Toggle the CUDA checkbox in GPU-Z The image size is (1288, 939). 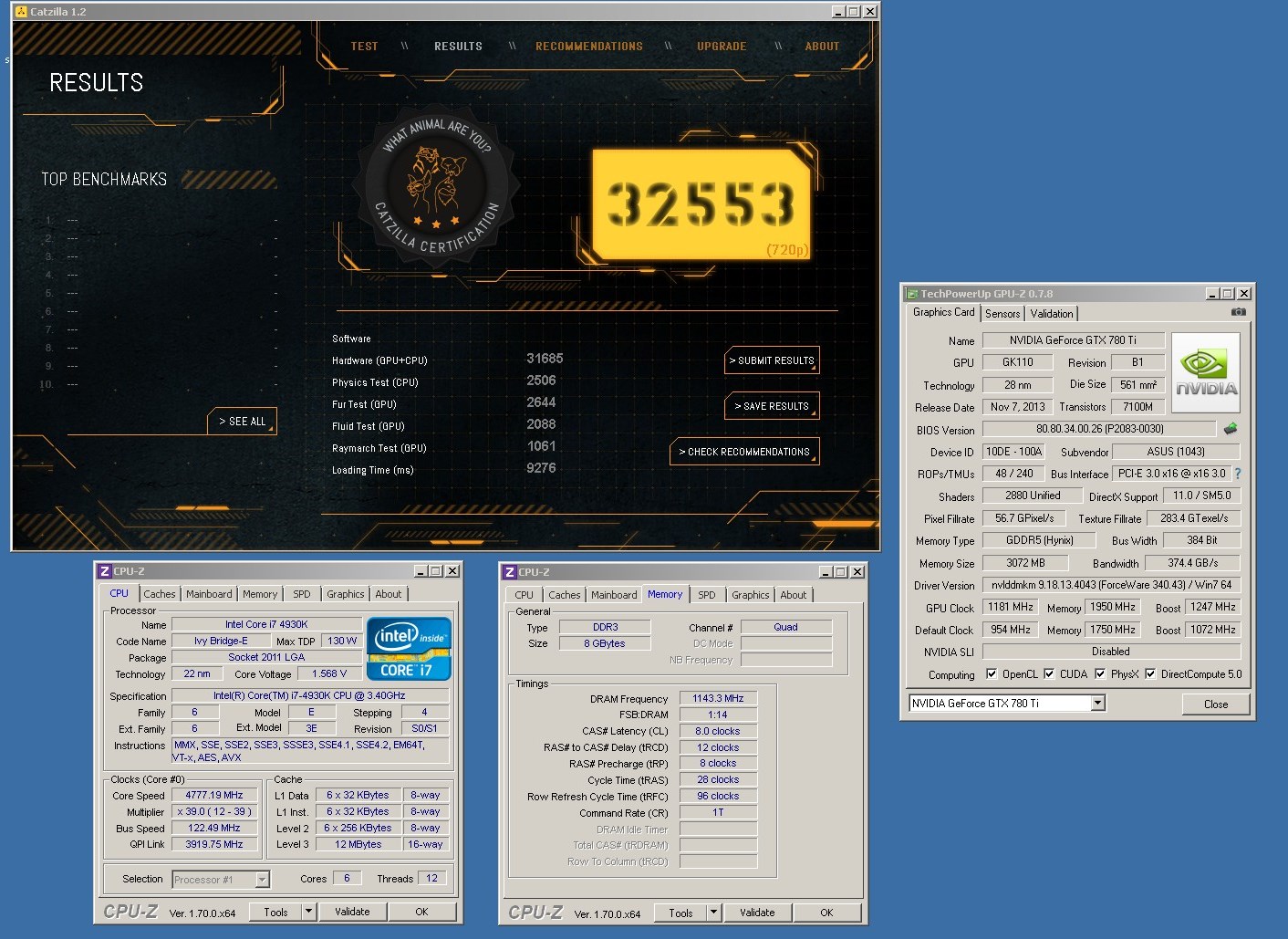[1049, 674]
